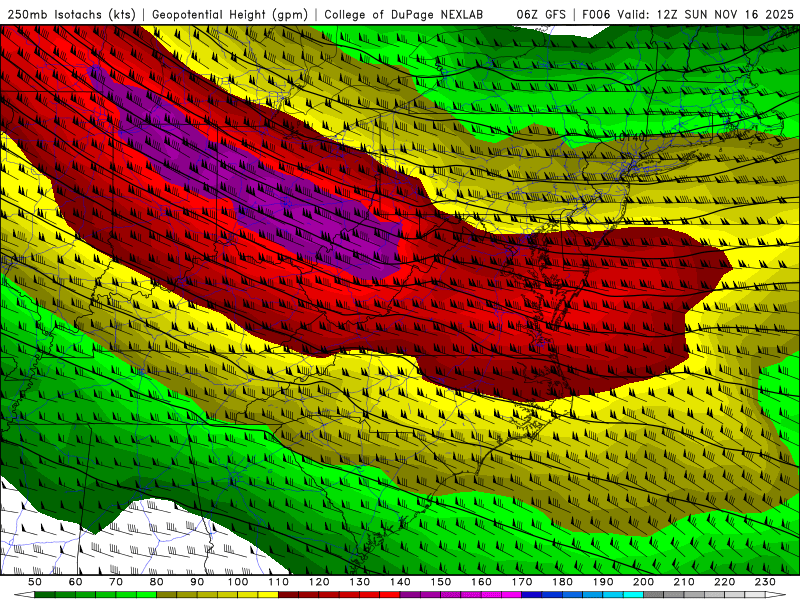This screenshot has height=600, width=800.
Task: Pick the bright red swatch ending at 140
Action: pyautogui.click(x=390, y=594)
